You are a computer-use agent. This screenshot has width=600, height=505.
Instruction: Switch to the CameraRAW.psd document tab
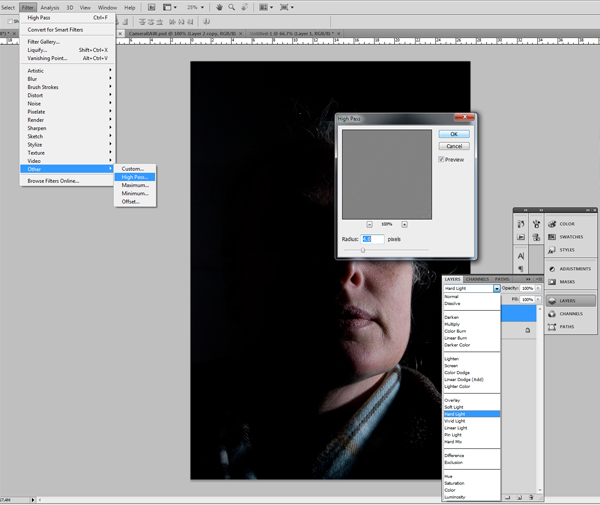coord(184,34)
